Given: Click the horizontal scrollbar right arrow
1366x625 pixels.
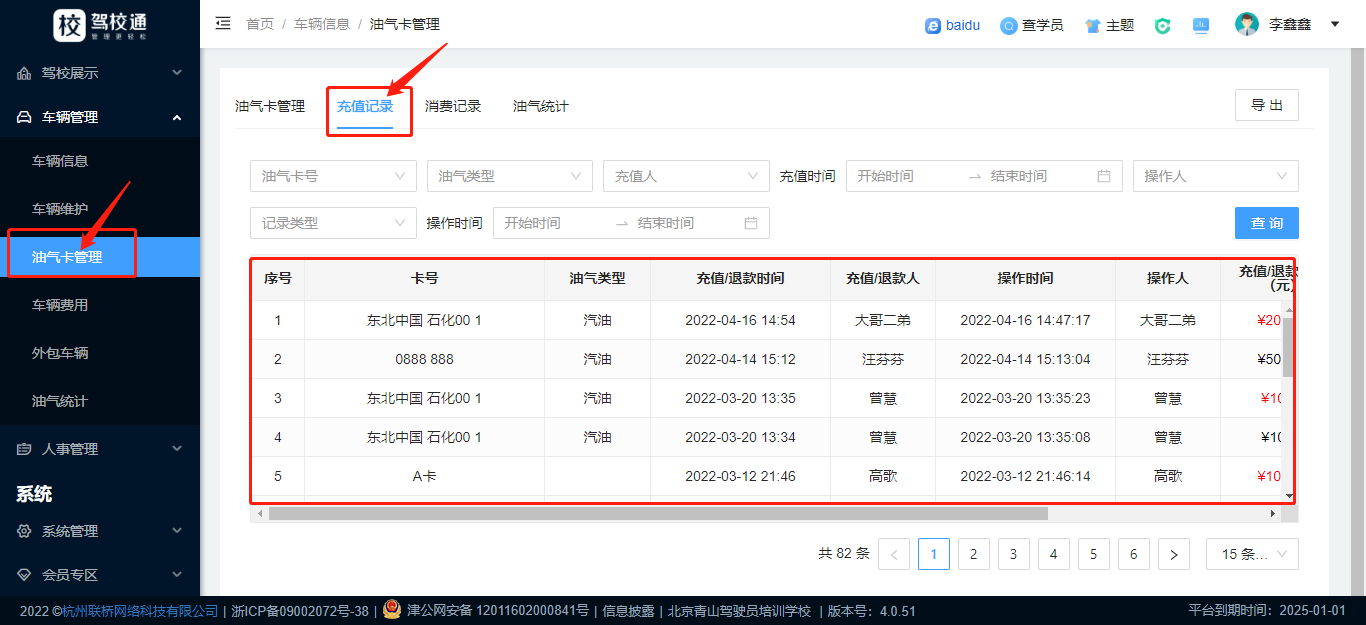Looking at the screenshot, I should click(x=1273, y=514).
